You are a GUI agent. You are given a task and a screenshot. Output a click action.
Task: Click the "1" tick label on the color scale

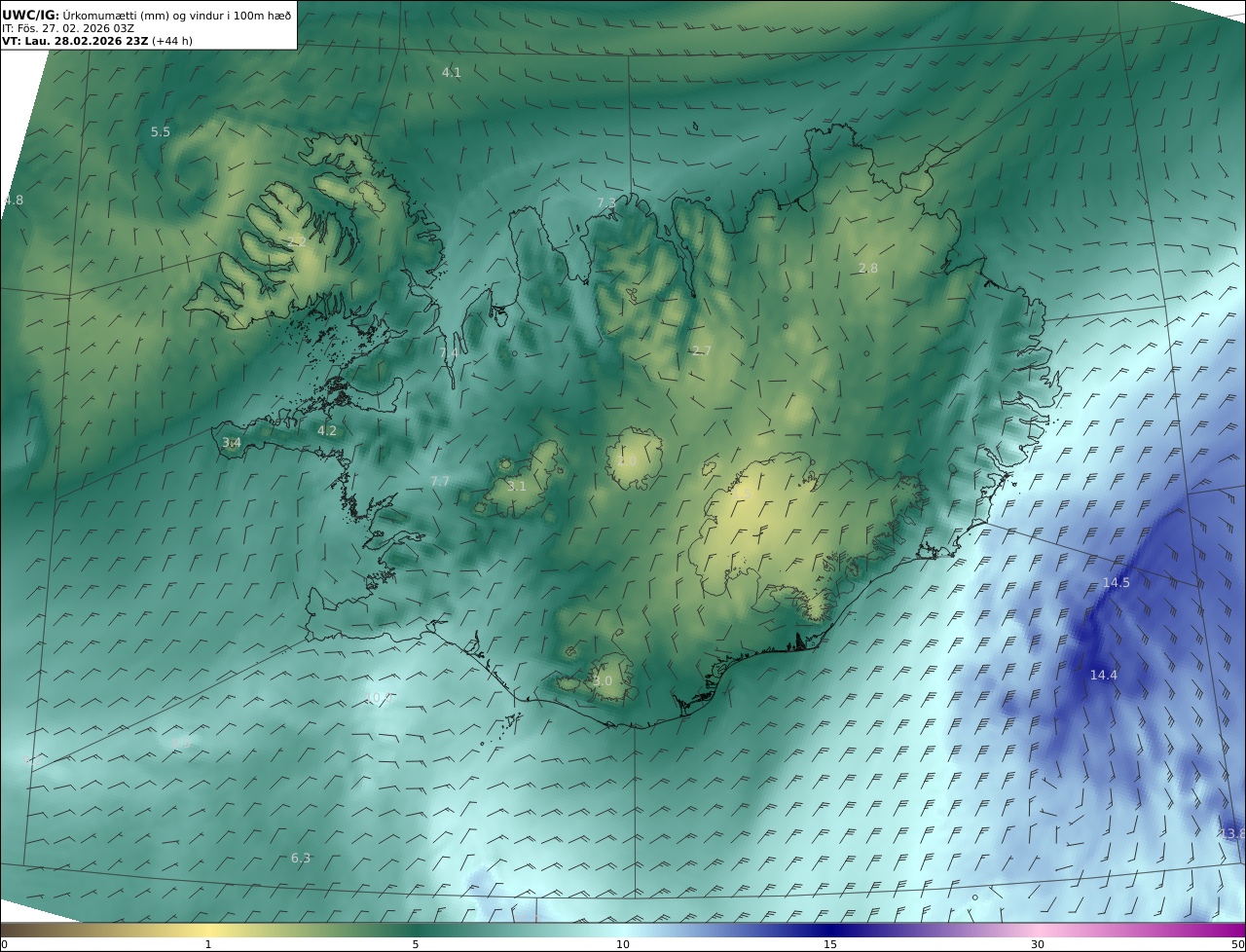(x=208, y=944)
